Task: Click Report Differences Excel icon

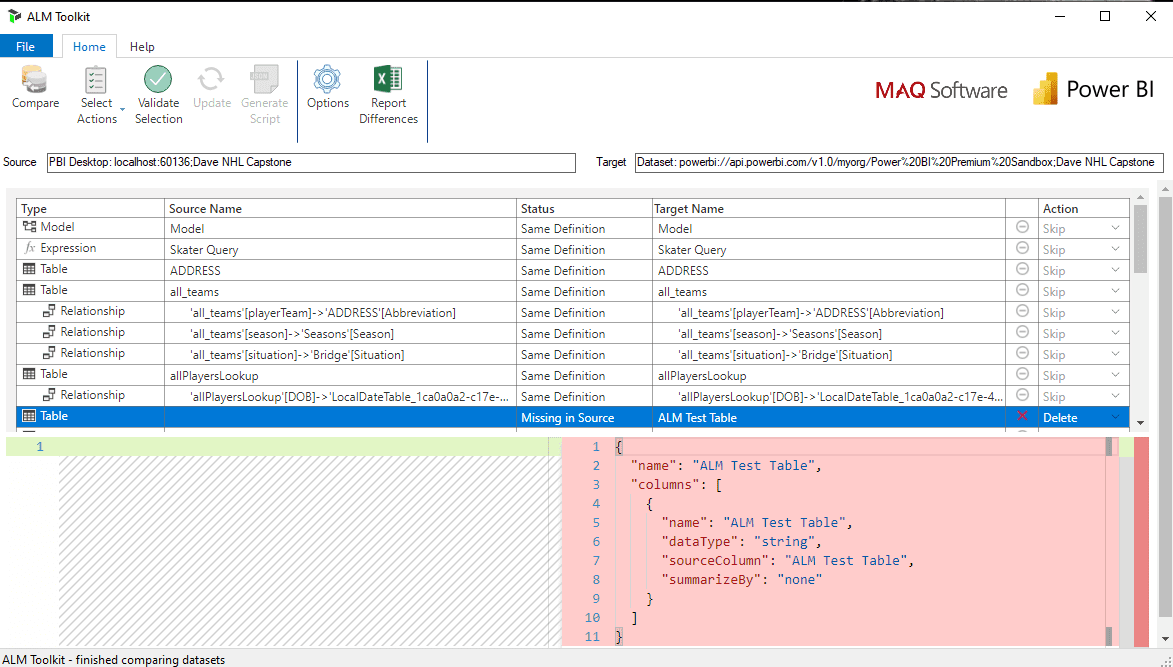Action: (388, 79)
